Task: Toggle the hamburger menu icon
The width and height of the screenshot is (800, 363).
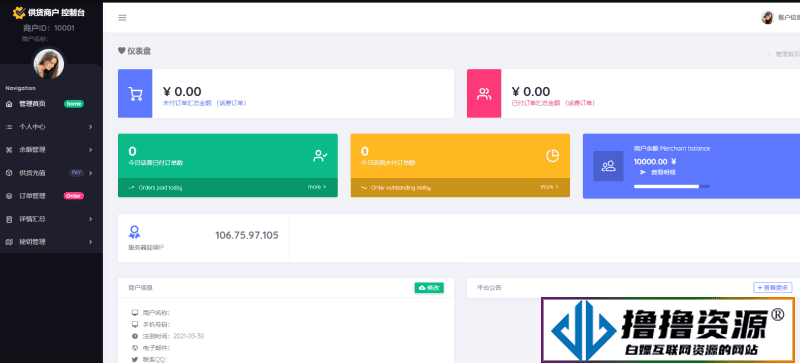Action: click(x=122, y=18)
